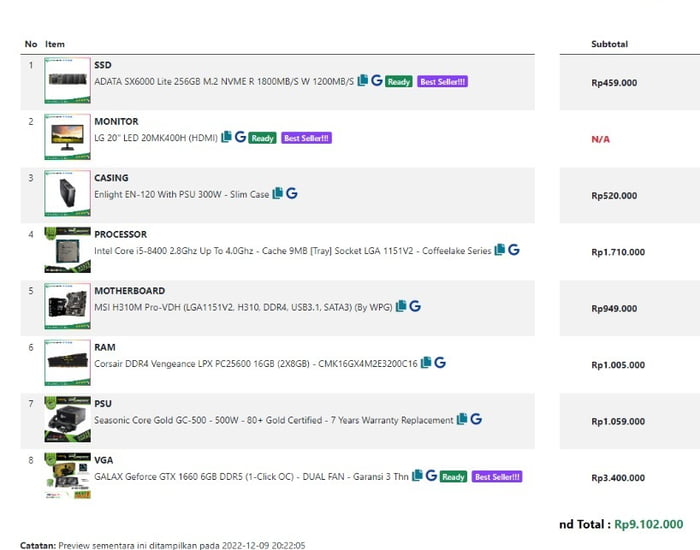Click the Subtotal column header
This screenshot has height=550, width=700.
click(609, 44)
